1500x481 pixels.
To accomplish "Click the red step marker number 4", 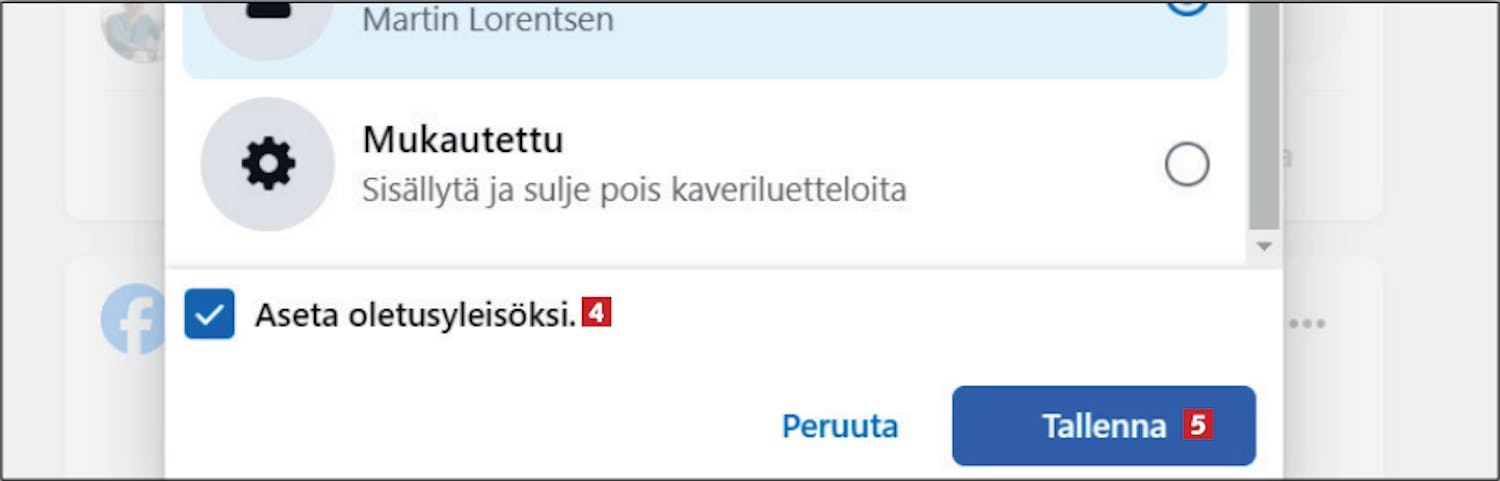I will point(596,313).
